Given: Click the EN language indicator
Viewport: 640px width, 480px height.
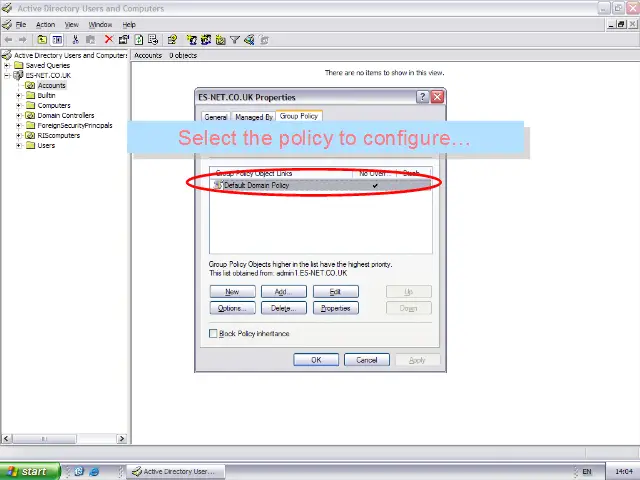Looking at the screenshot, I should pyautogui.click(x=587, y=471).
